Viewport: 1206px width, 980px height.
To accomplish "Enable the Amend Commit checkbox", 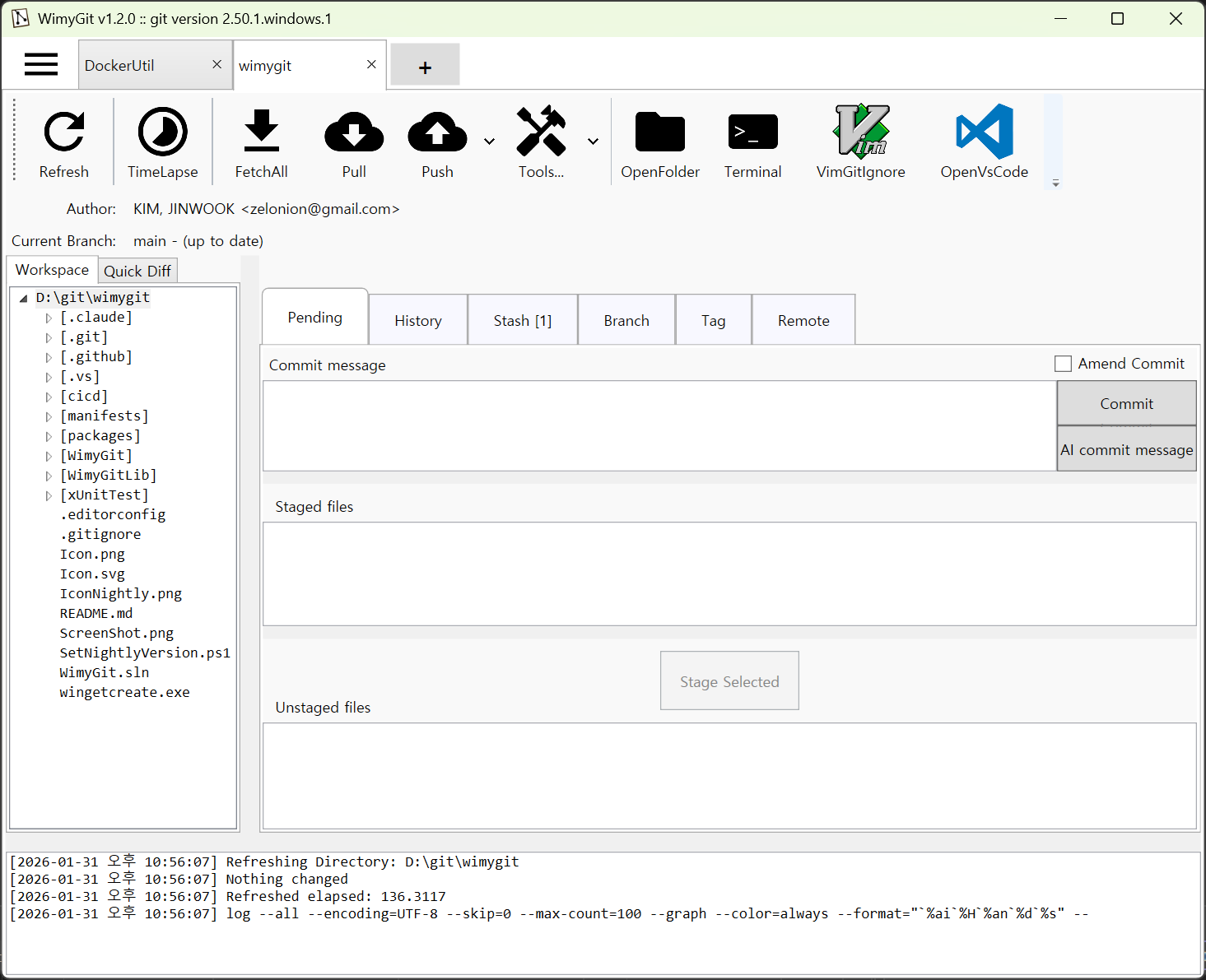I will click(1063, 364).
